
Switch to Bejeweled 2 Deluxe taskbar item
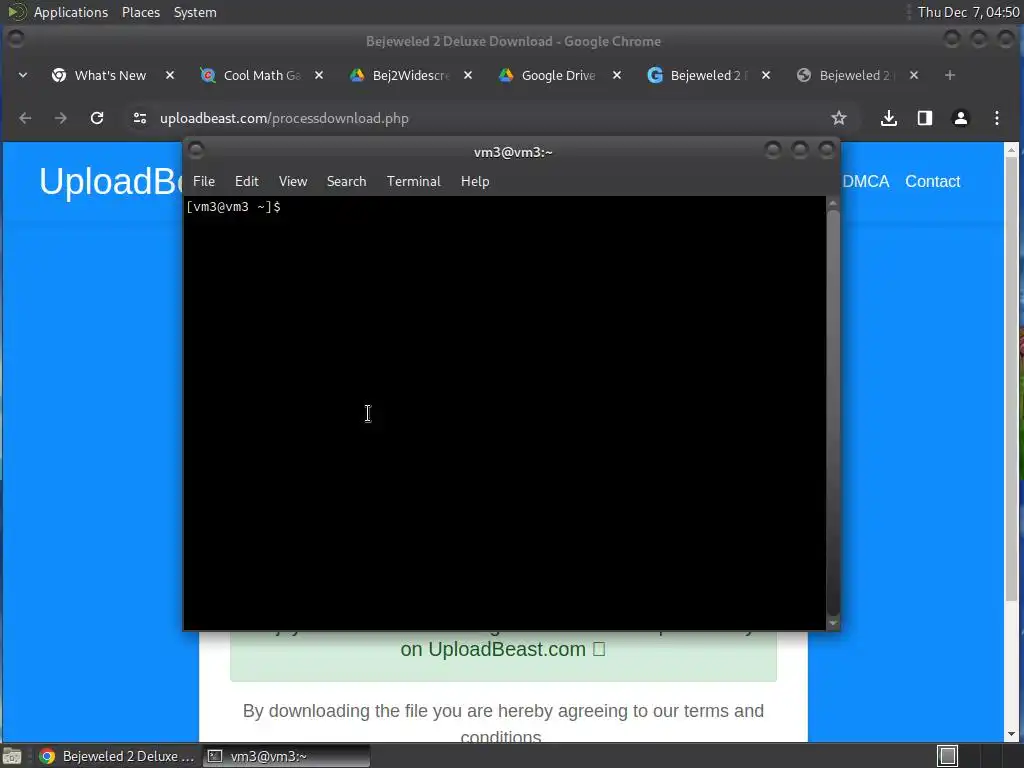pos(118,756)
